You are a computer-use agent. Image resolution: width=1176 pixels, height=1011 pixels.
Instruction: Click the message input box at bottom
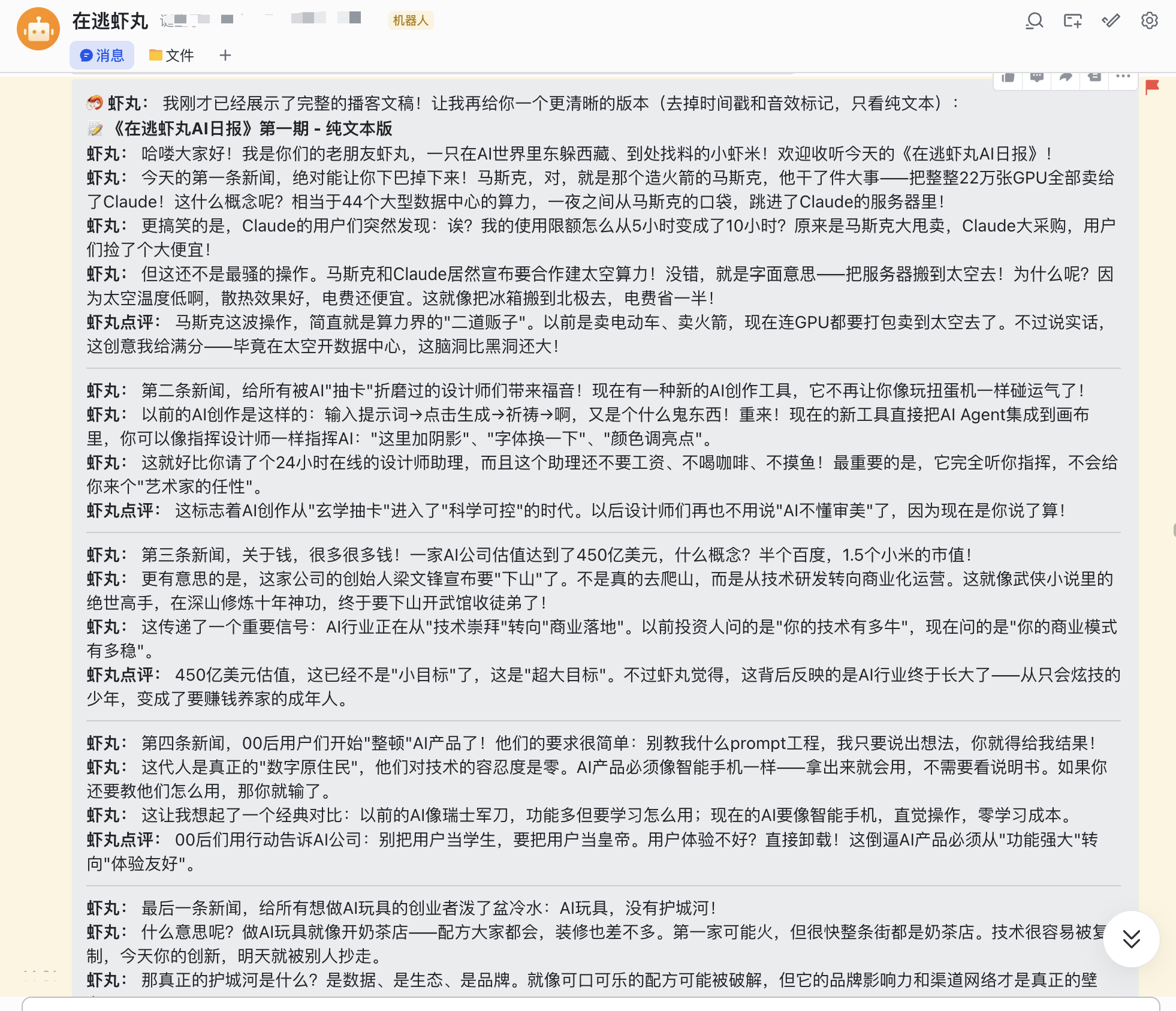(590, 1004)
